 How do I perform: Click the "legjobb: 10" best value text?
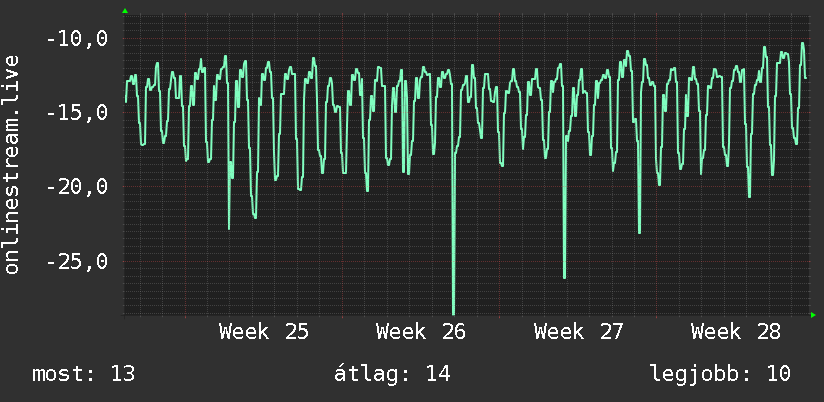[x=720, y=374]
